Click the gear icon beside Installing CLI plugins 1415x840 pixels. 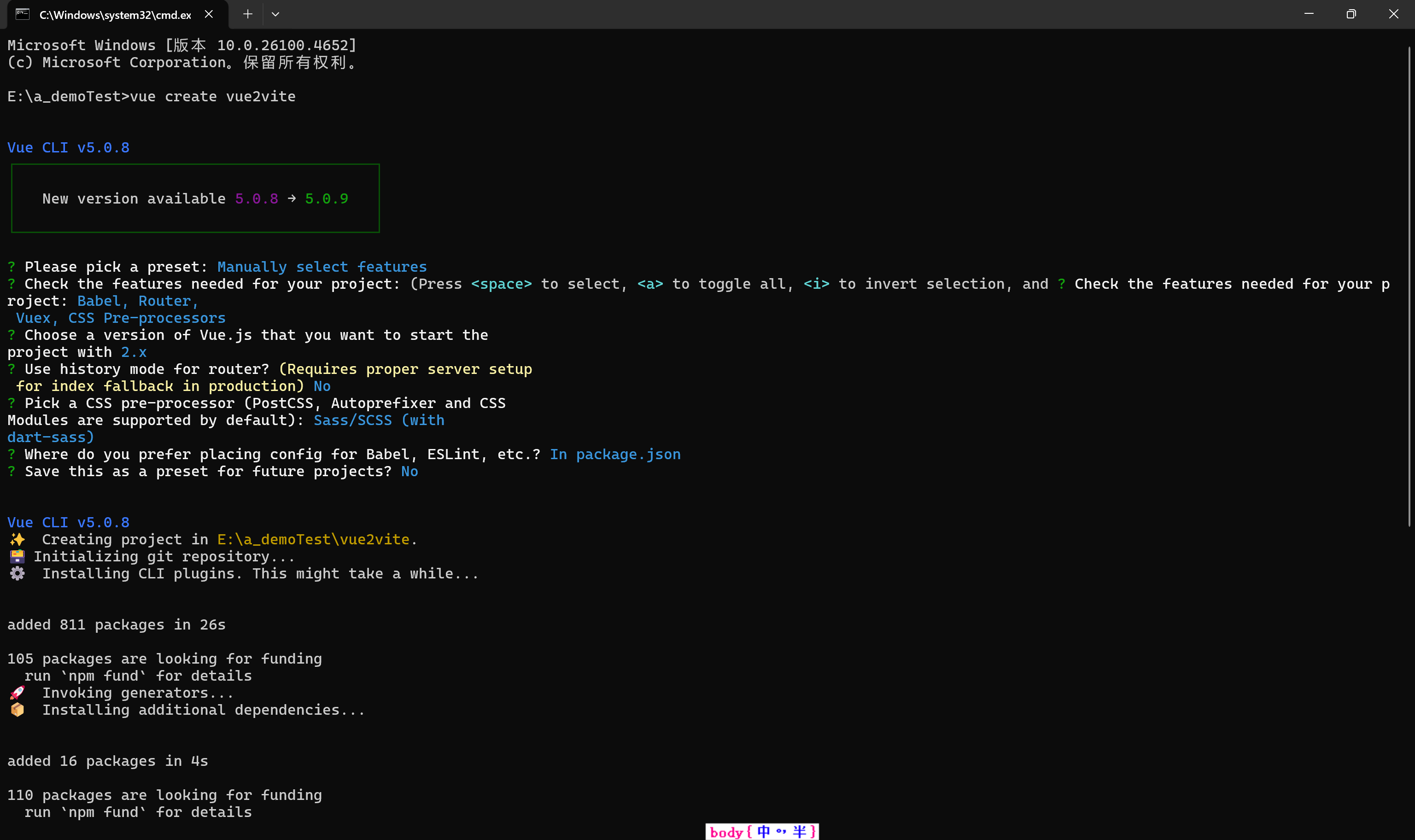click(x=18, y=573)
